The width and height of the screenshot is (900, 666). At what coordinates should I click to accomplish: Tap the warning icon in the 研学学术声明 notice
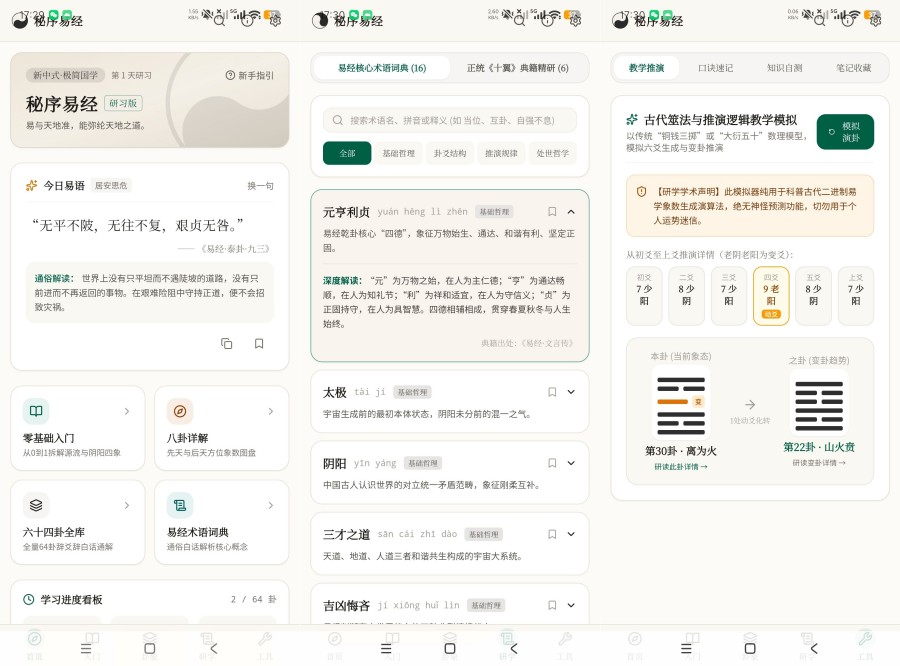(x=641, y=192)
